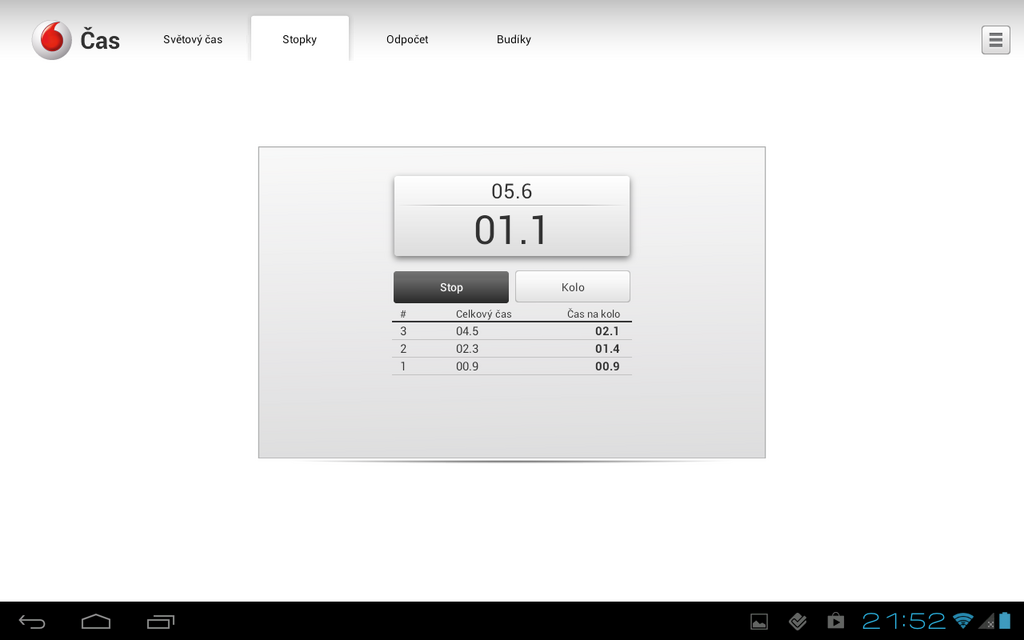Select lap 1 row with 00.9

tap(511, 366)
